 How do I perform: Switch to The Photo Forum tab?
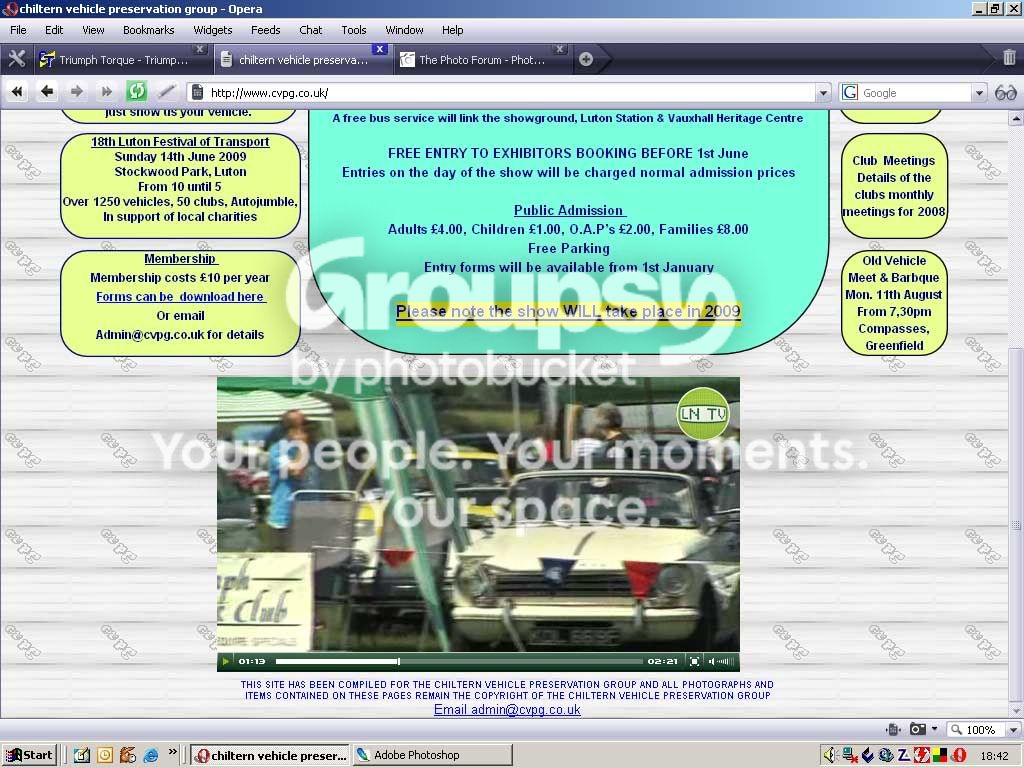coord(482,60)
